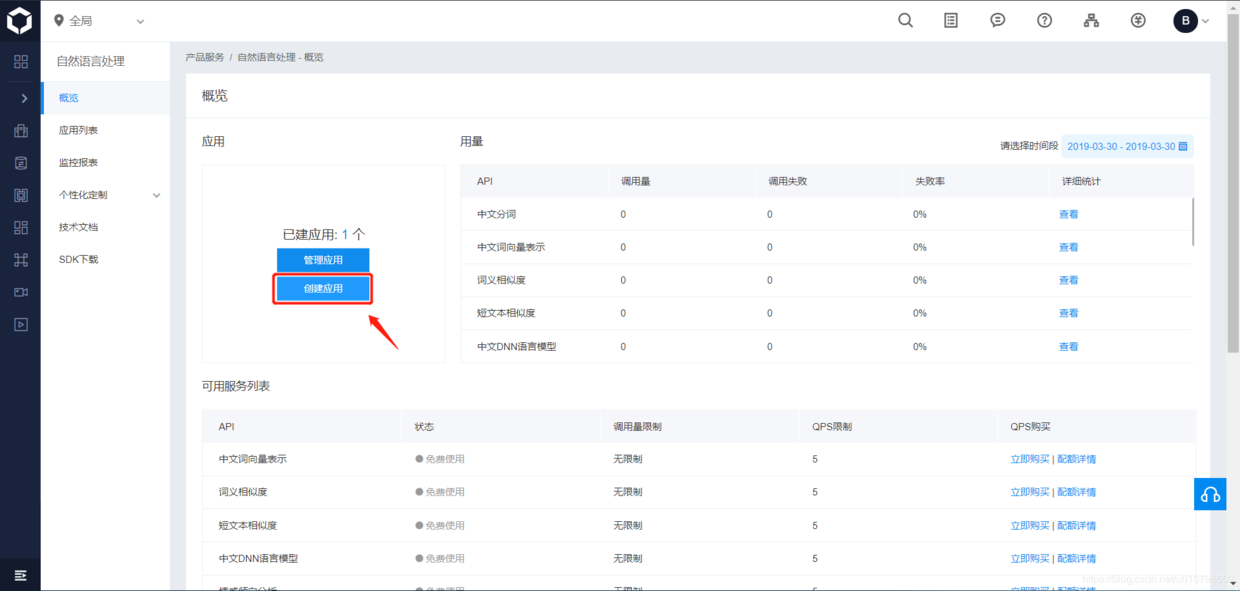Select 监控报表 in the left menu
This screenshot has width=1240, height=591.
(x=106, y=162)
